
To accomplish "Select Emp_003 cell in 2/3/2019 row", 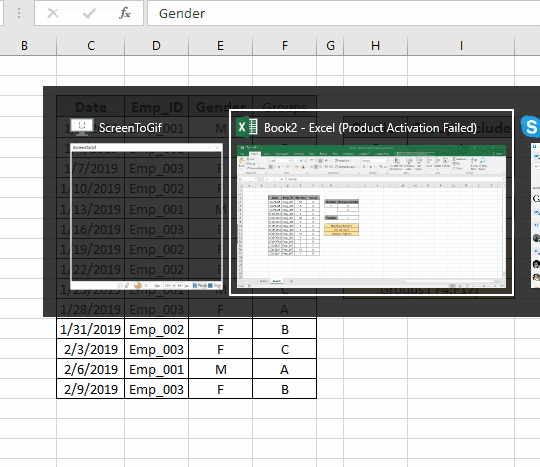I will point(156,349).
